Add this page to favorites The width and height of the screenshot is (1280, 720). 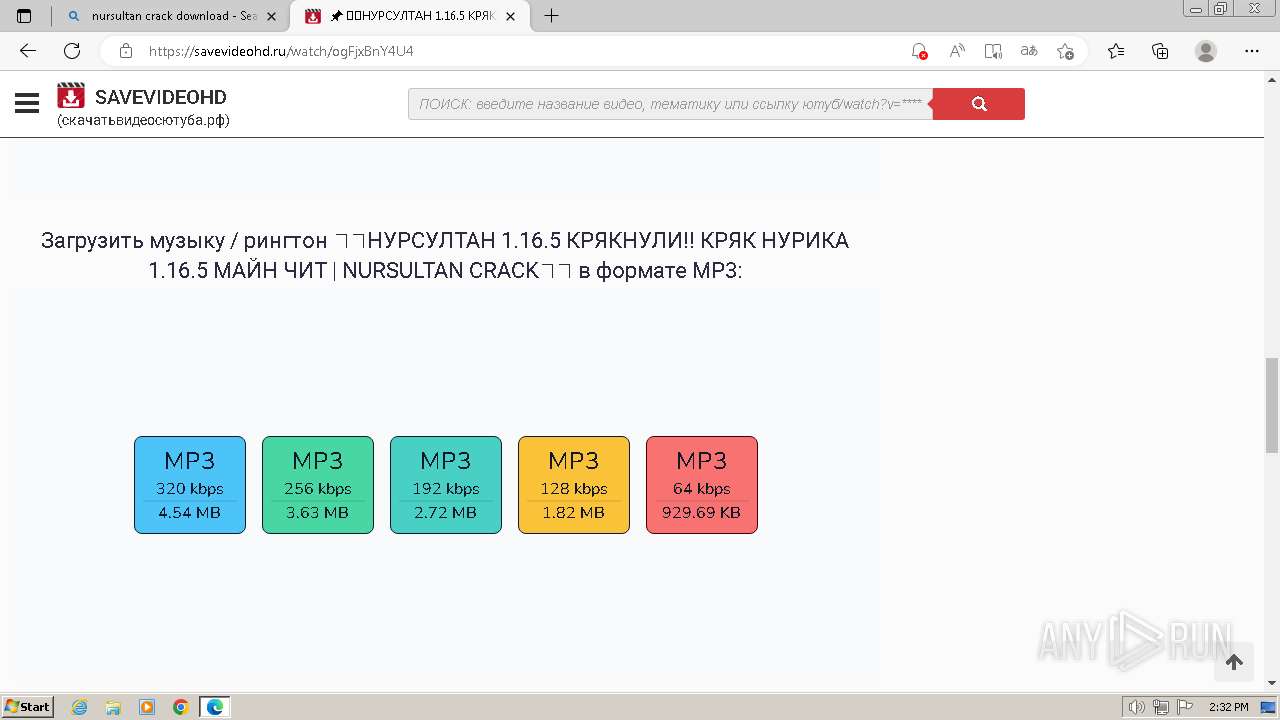click(1065, 51)
